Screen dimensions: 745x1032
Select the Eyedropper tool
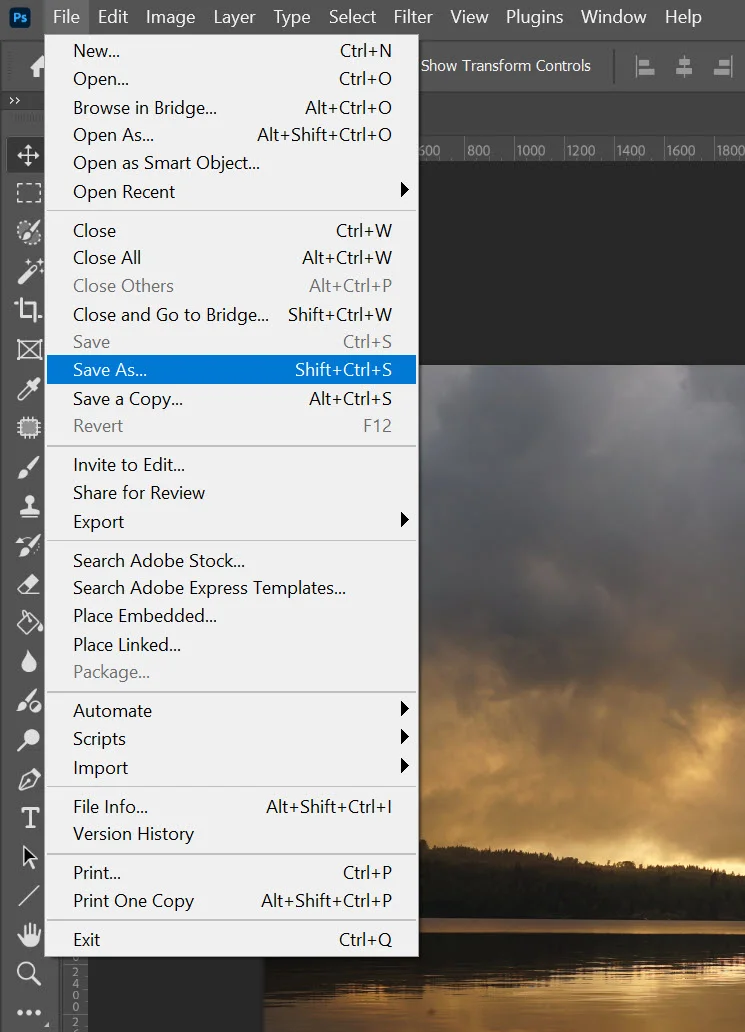[28, 389]
